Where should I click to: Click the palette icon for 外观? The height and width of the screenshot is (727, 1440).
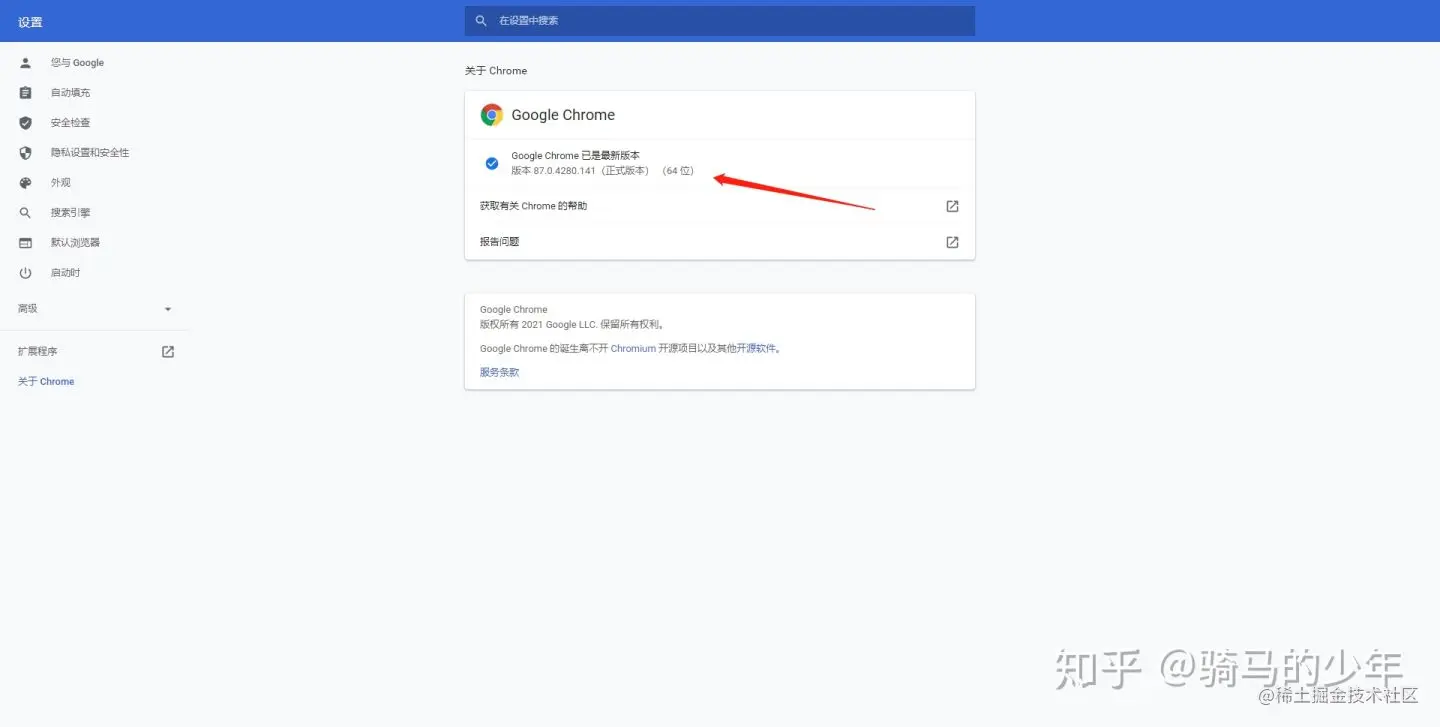pos(26,183)
